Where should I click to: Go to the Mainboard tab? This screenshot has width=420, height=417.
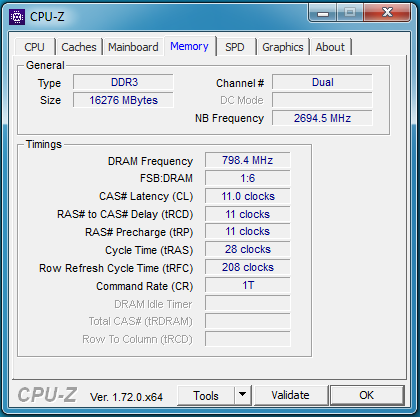point(133,47)
